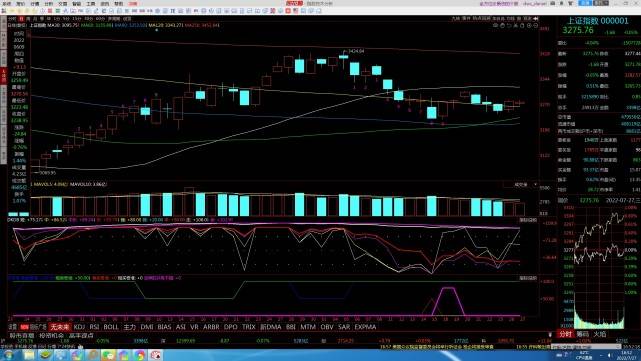This screenshot has width=641, height=361.
Task: Select the BOLL indicator tab
Action: tap(111, 327)
